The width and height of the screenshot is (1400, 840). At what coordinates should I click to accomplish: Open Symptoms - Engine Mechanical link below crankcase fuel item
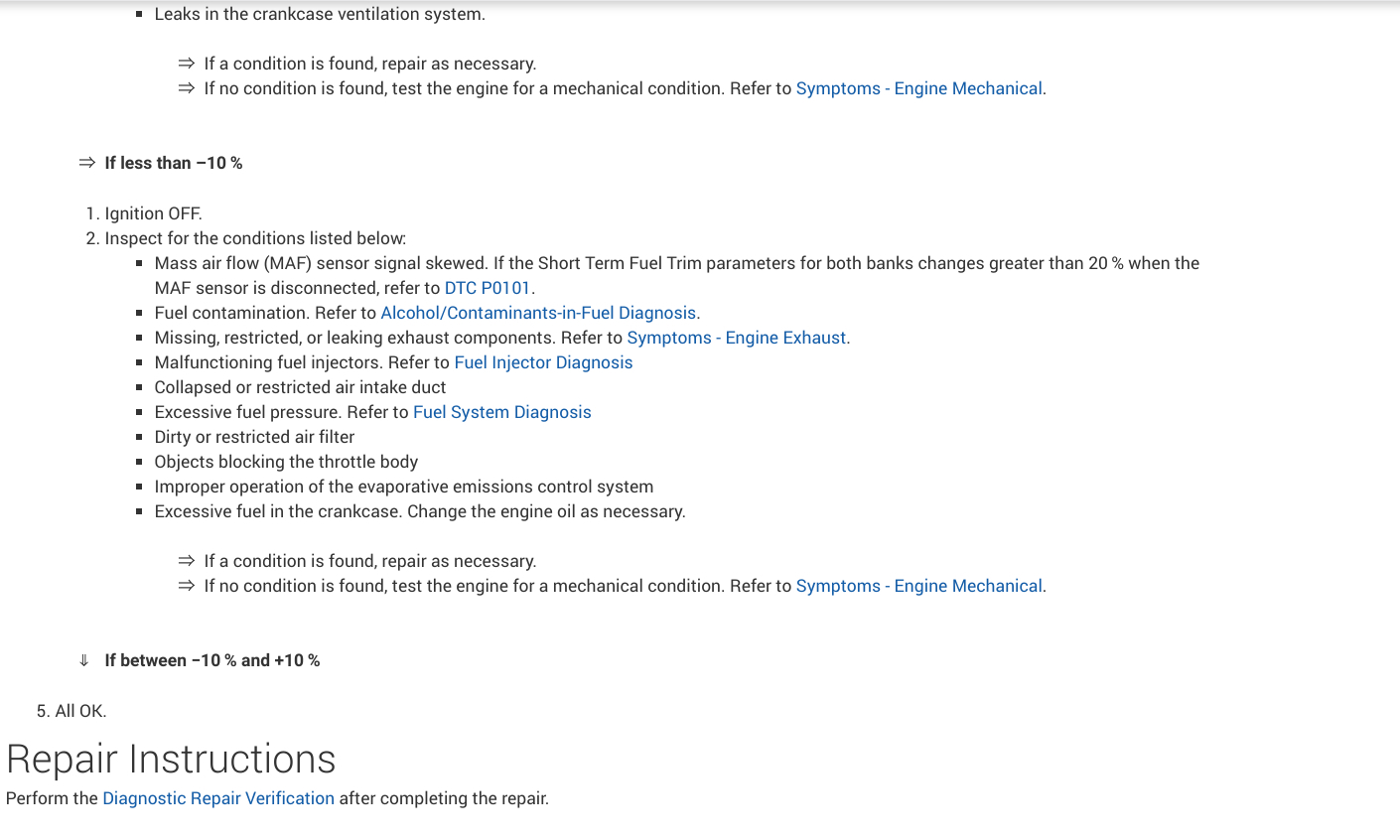pos(918,586)
